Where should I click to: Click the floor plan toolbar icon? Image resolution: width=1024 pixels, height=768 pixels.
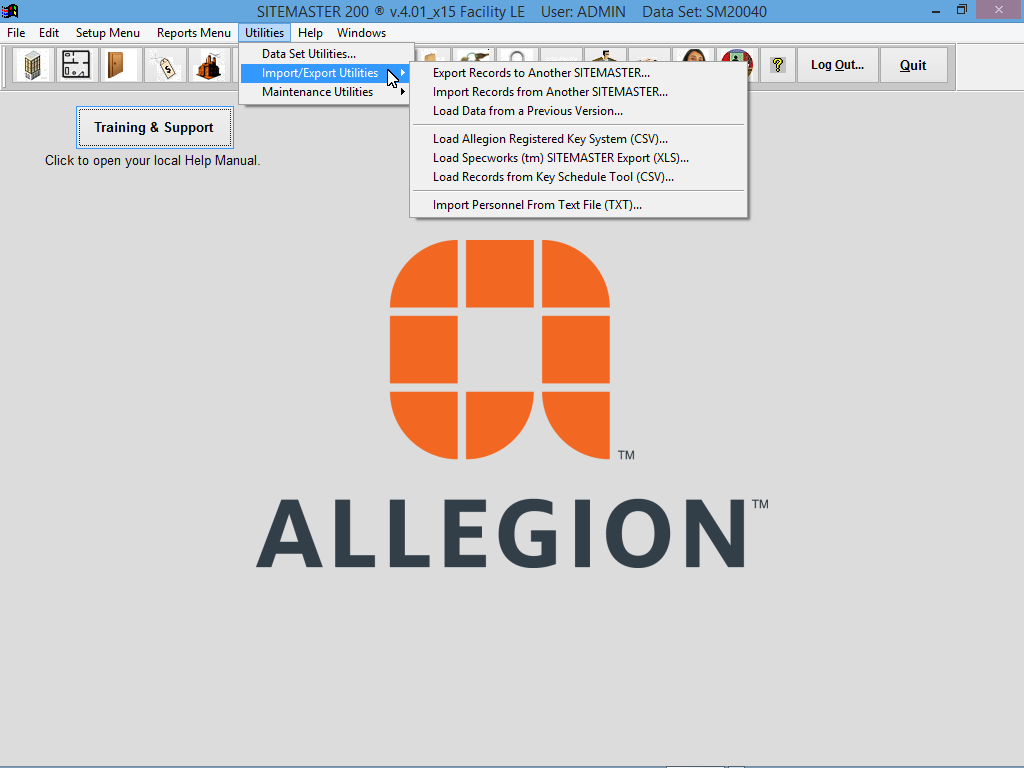coord(76,65)
